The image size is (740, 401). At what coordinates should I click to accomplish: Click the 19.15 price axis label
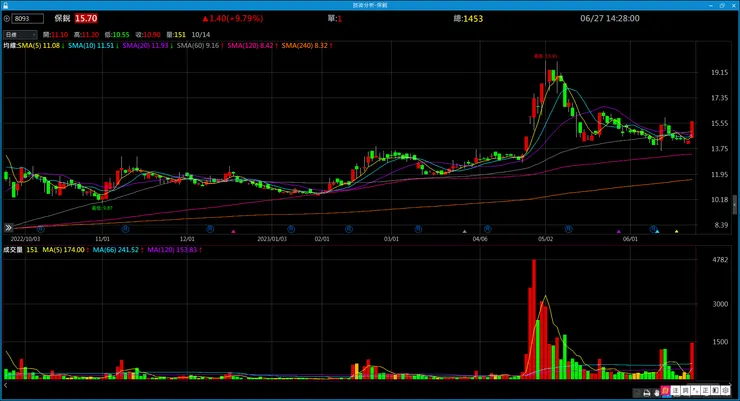[720, 73]
